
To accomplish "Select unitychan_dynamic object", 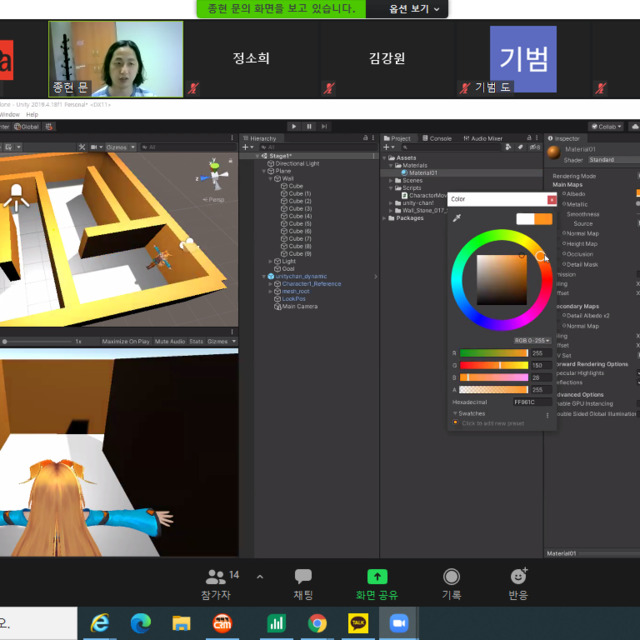I will click(x=301, y=276).
